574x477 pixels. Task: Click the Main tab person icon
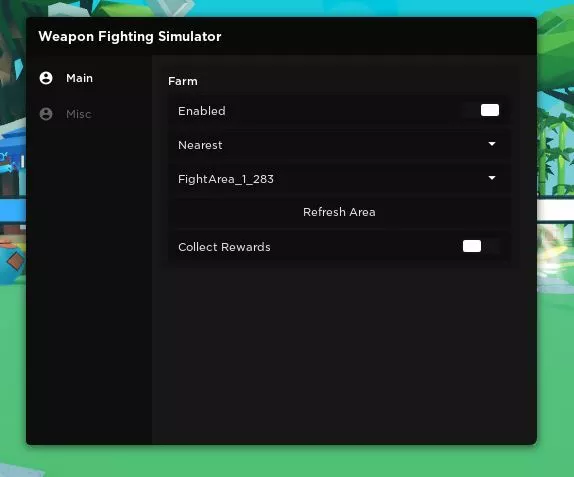46,78
